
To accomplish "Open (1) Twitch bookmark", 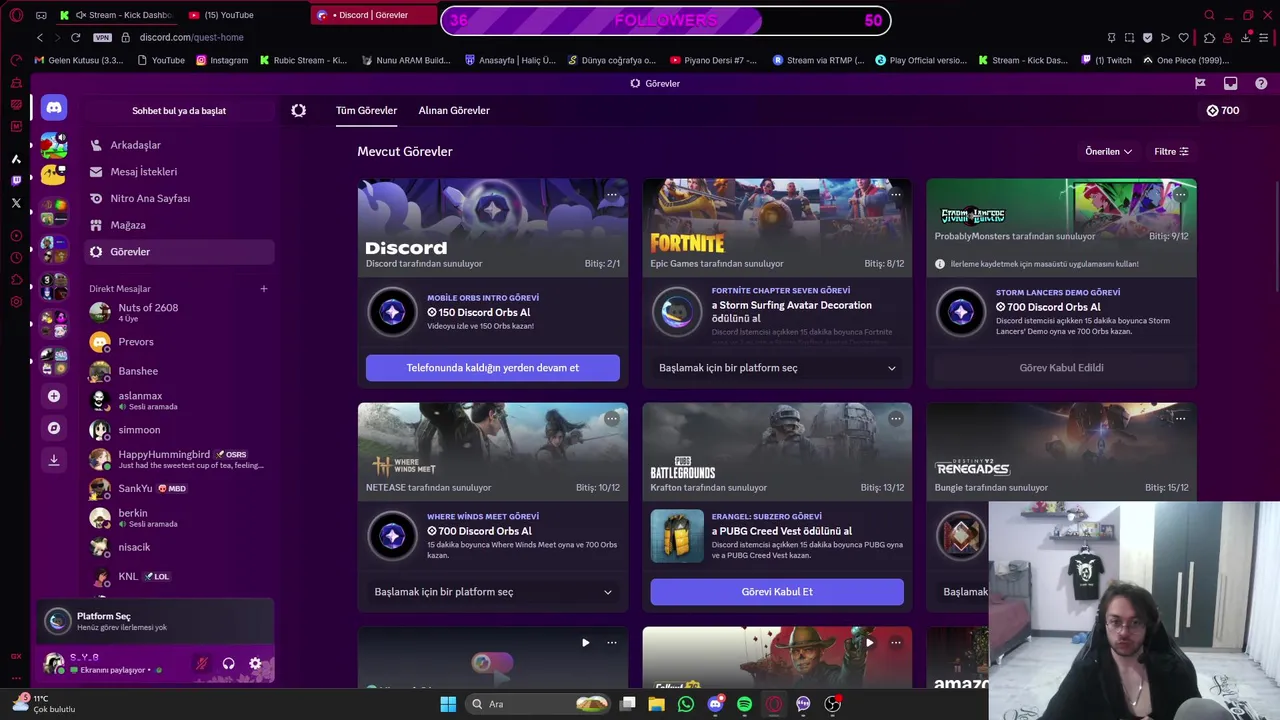I will tap(1106, 60).
